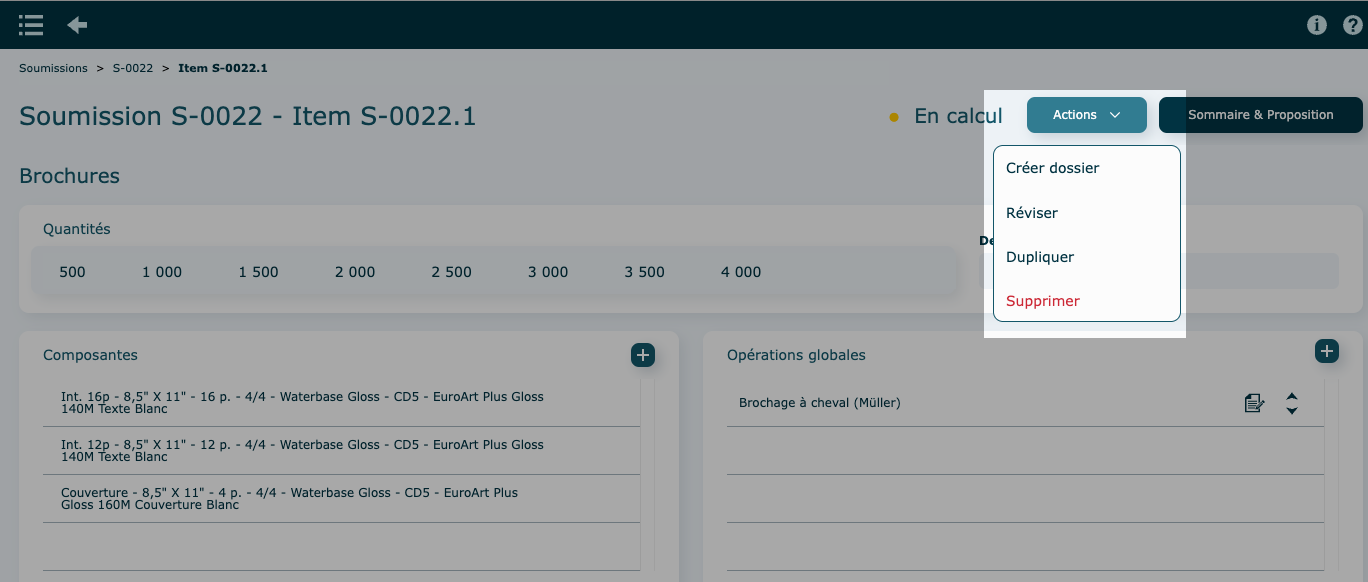1368x582 pixels.
Task: Open the Int. 16p component row
Action: click(302, 403)
